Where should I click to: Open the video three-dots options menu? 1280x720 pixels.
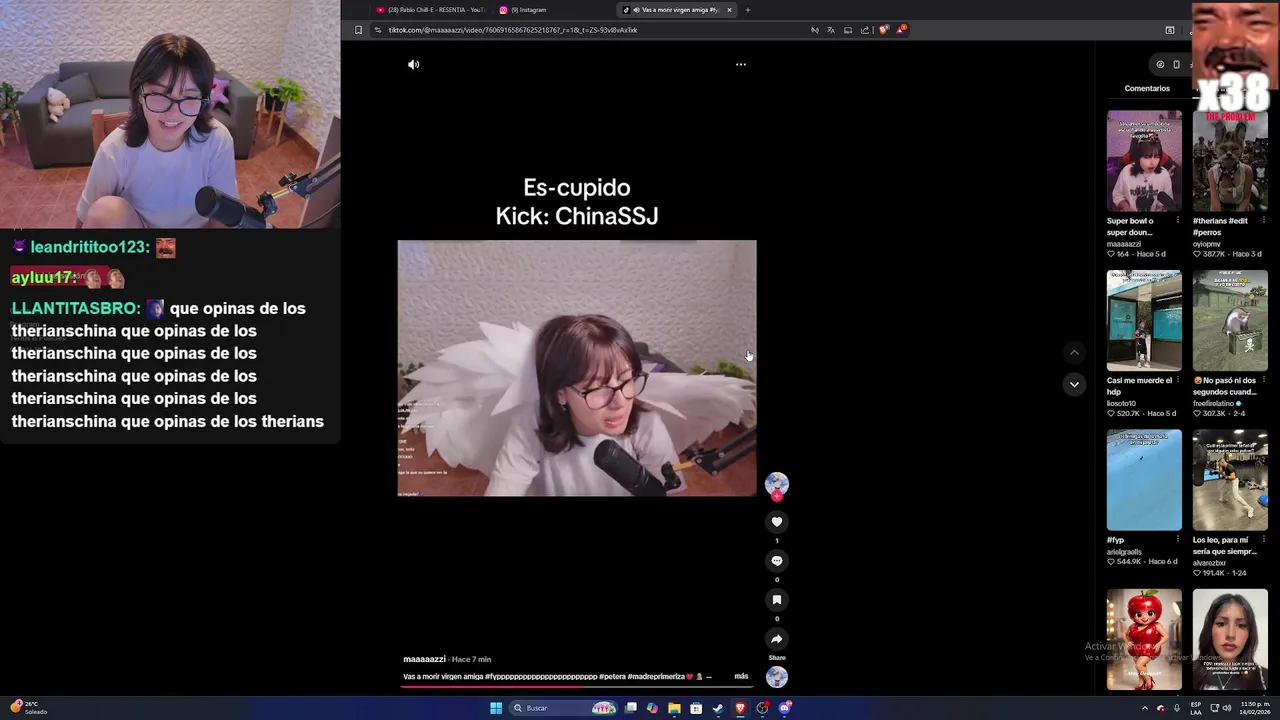[741, 64]
